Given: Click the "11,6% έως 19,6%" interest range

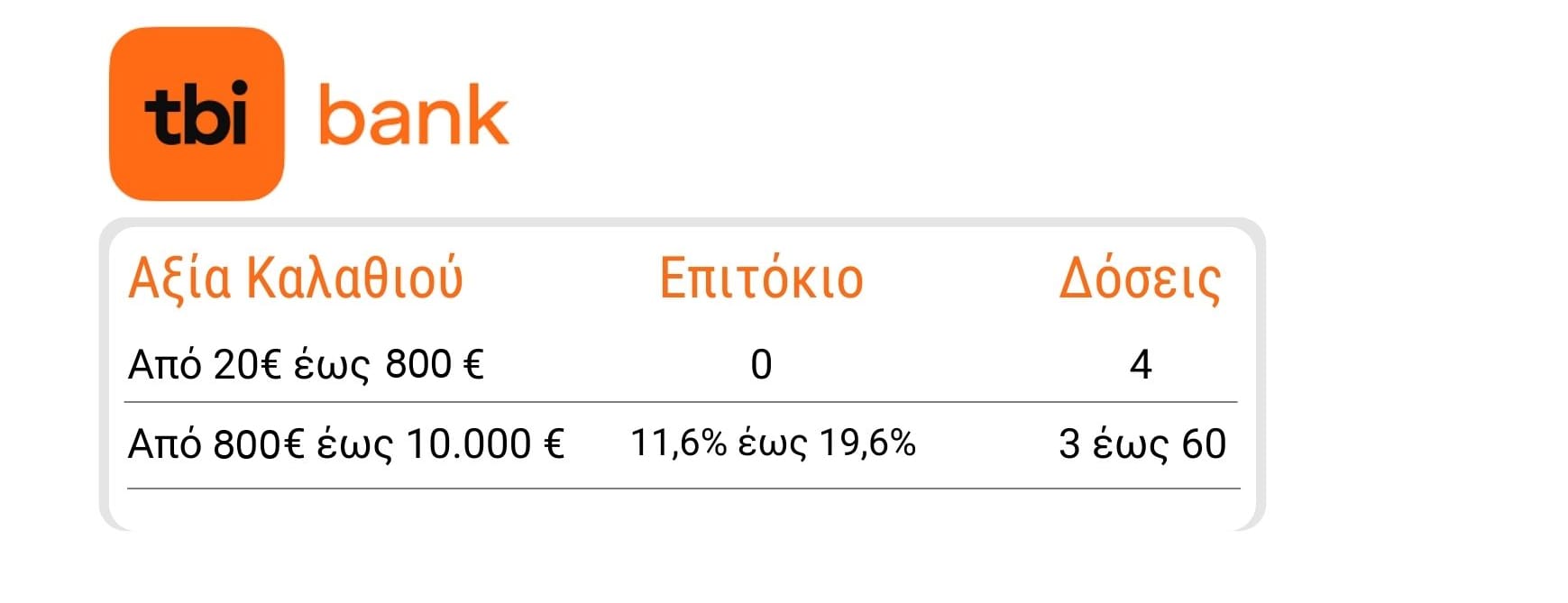Looking at the screenshot, I should pos(773,443).
